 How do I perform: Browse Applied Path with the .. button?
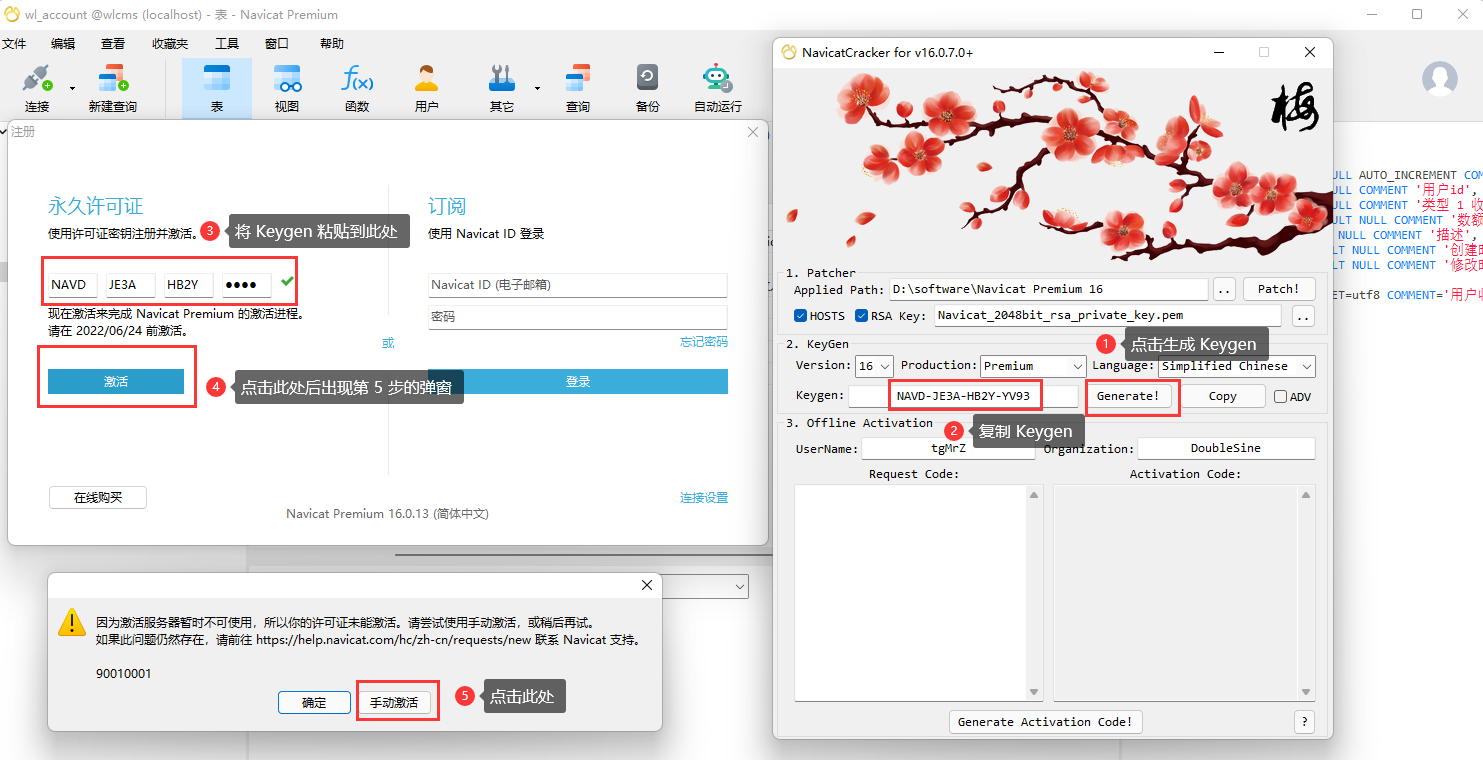coord(1224,289)
